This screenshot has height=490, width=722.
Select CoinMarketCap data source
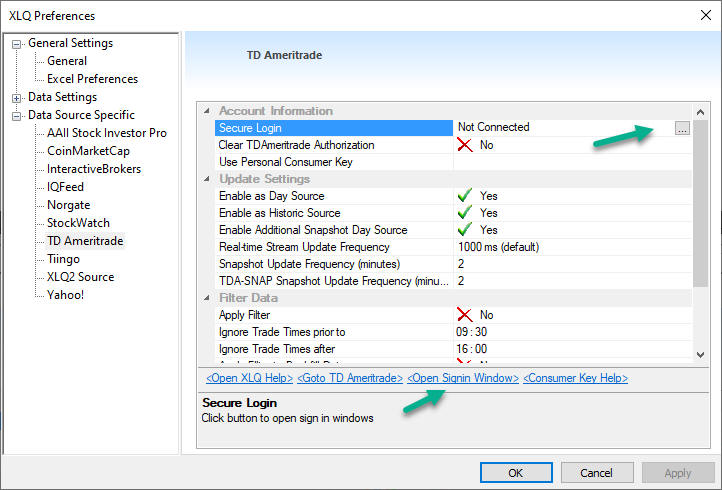(x=88, y=151)
